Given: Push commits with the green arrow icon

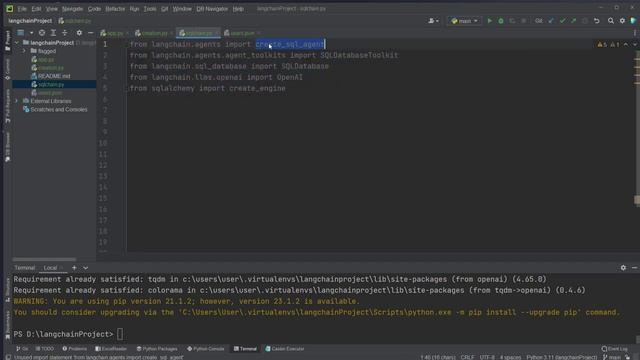Looking at the screenshot, I should click(x=573, y=21).
